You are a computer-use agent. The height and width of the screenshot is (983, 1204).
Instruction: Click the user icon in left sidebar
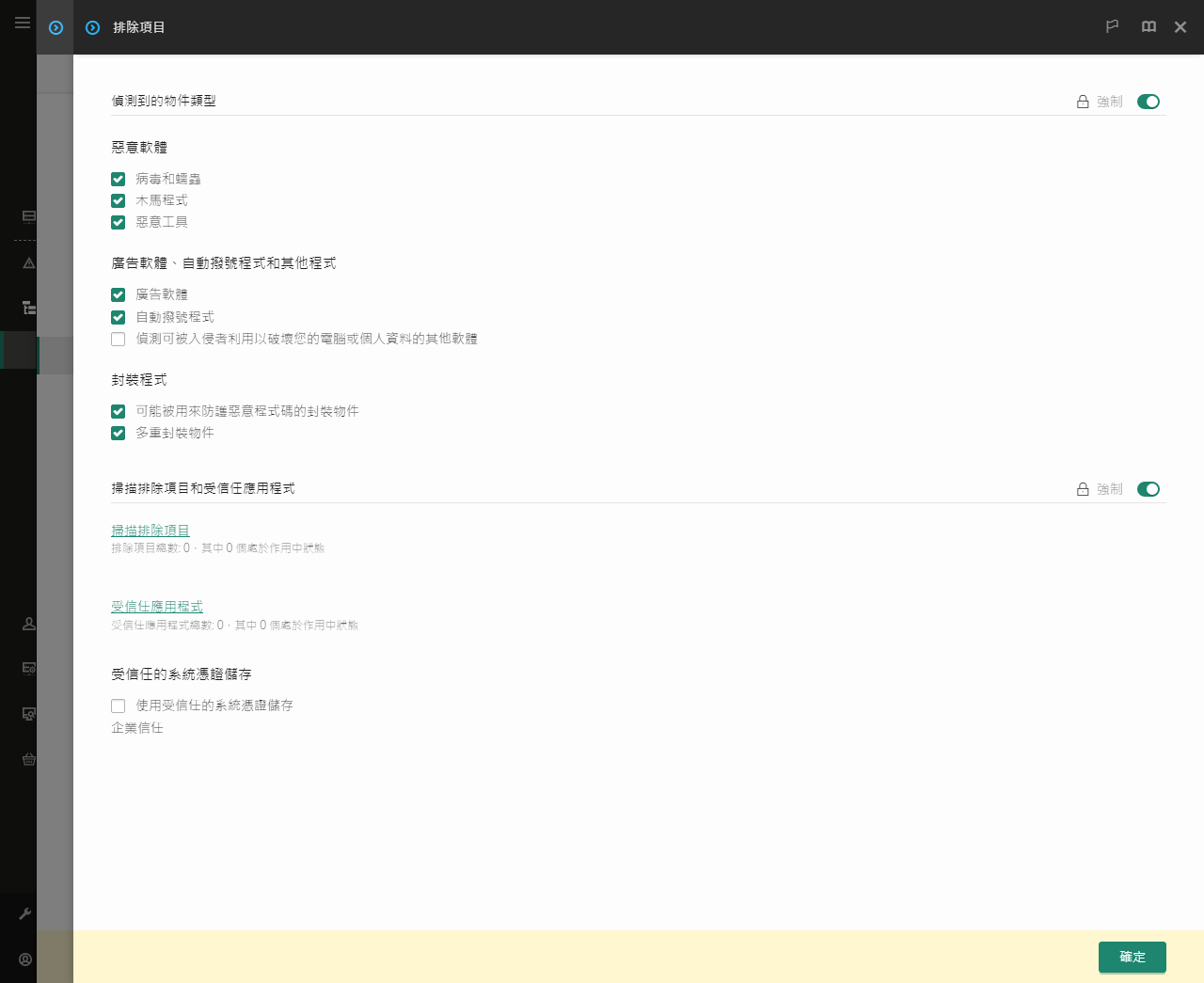click(28, 624)
